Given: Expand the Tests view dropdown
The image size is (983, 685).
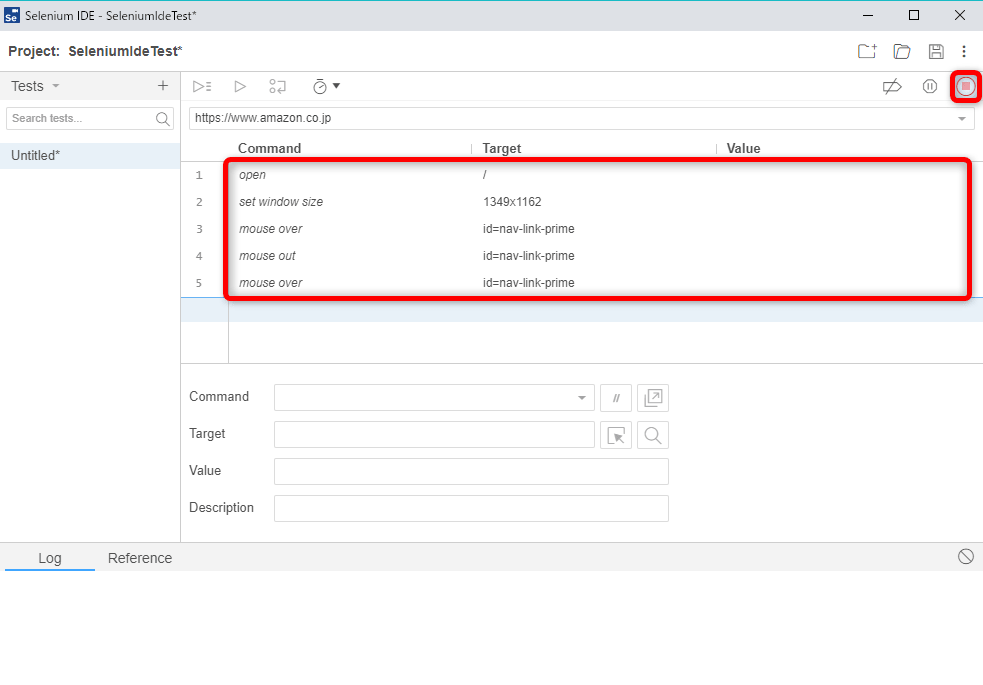Looking at the screenshot, I should point(55,86).
